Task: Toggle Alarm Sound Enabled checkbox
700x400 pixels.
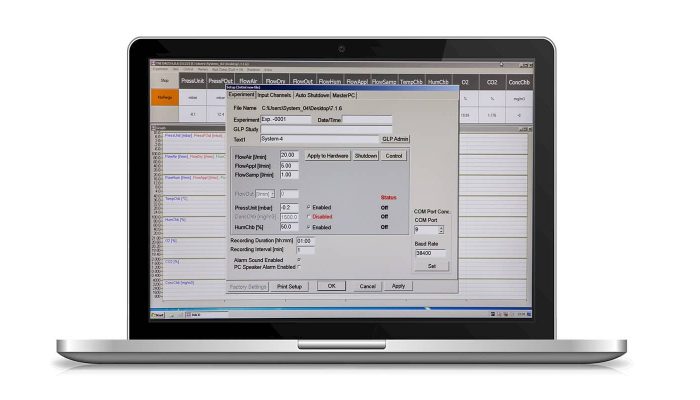Action: point(299,259)
